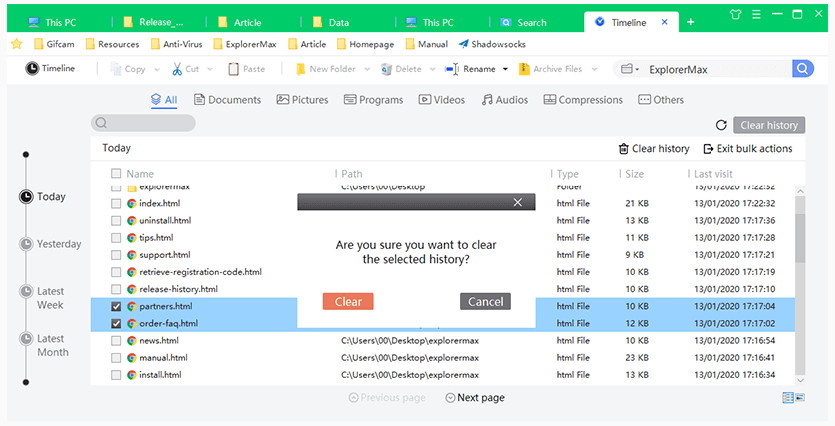Viewport: 835px width, 426px height.
Task: Dismiss the dialog with Cancel button
Action: tap(485, 301)
